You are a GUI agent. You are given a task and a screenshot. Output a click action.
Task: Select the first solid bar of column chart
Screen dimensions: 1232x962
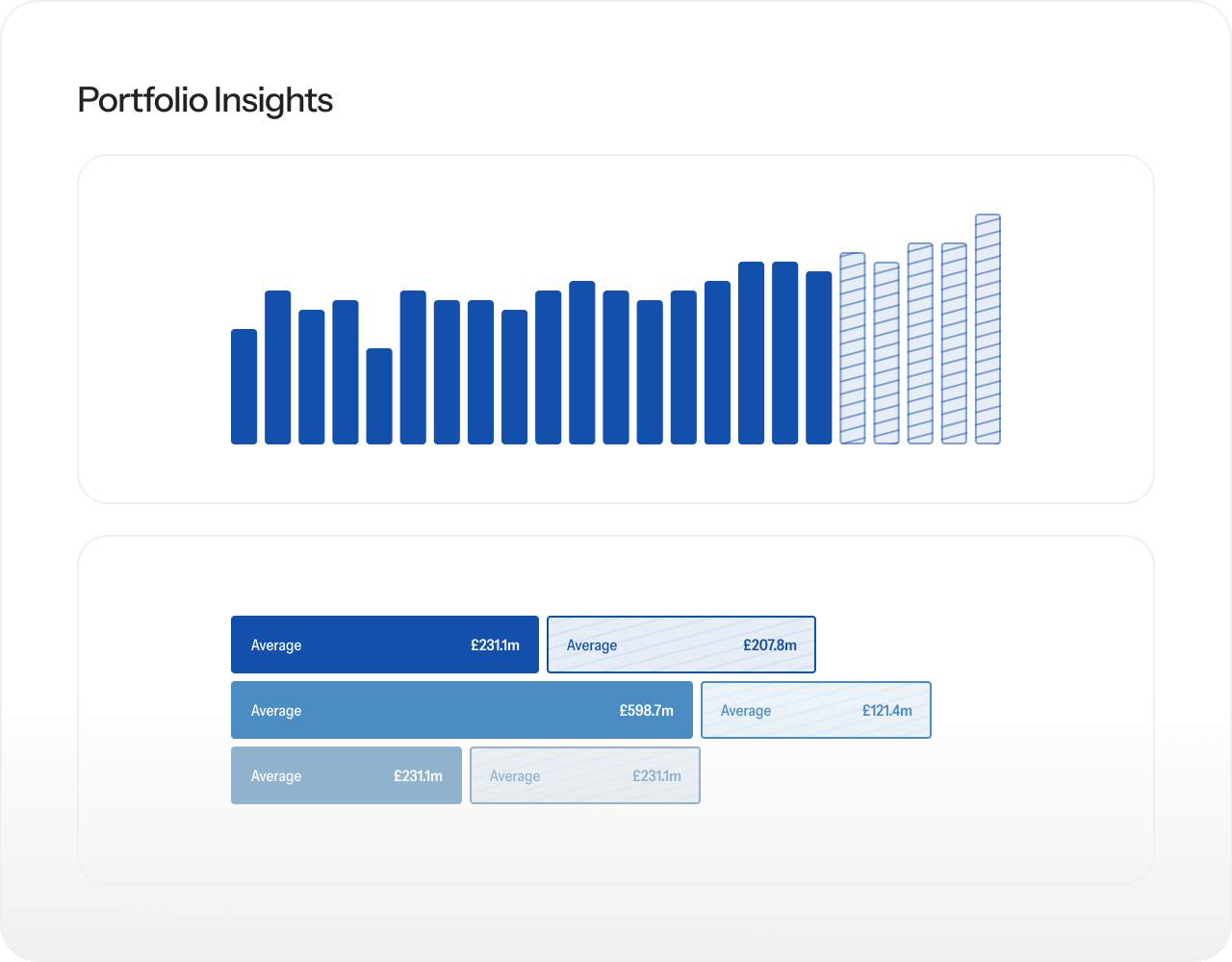[244, 387]
